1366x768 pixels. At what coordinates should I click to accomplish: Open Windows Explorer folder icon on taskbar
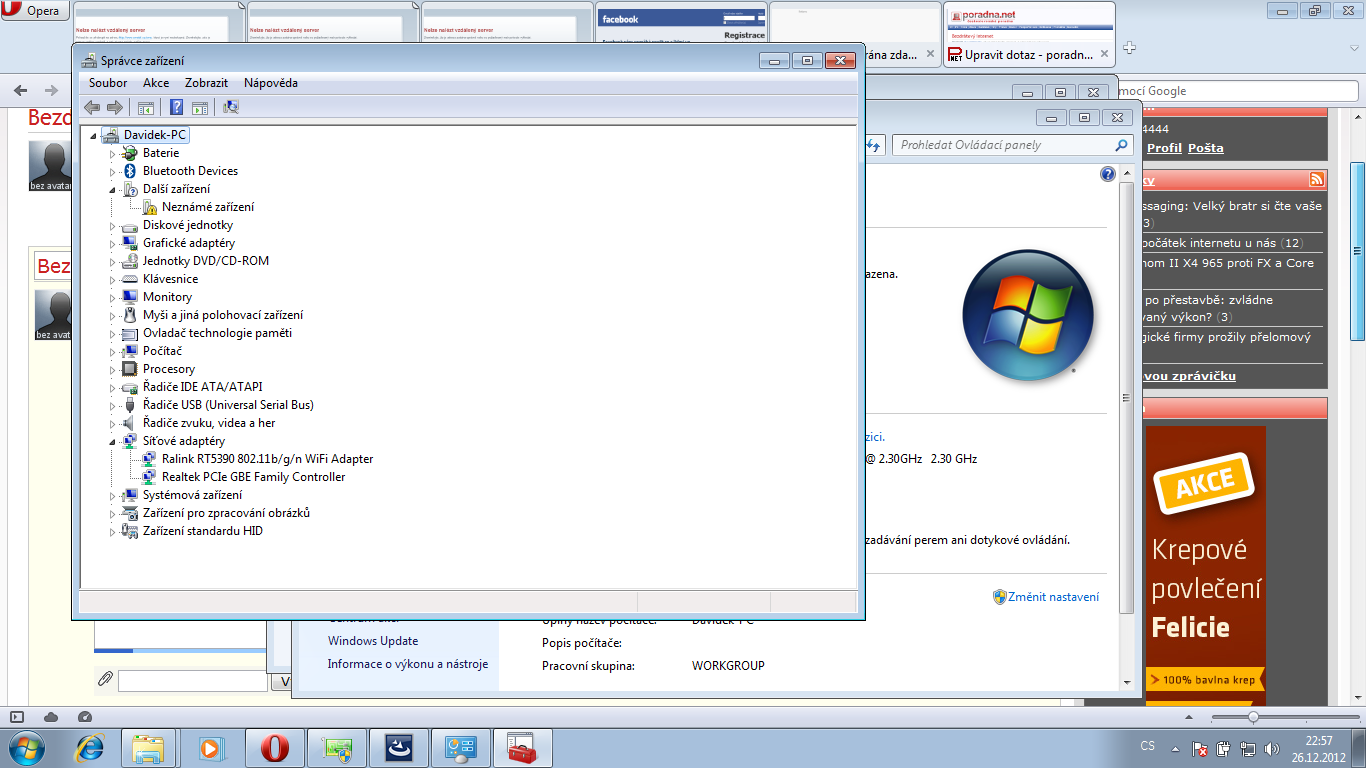pyautogui.click(x=148, y=747)
